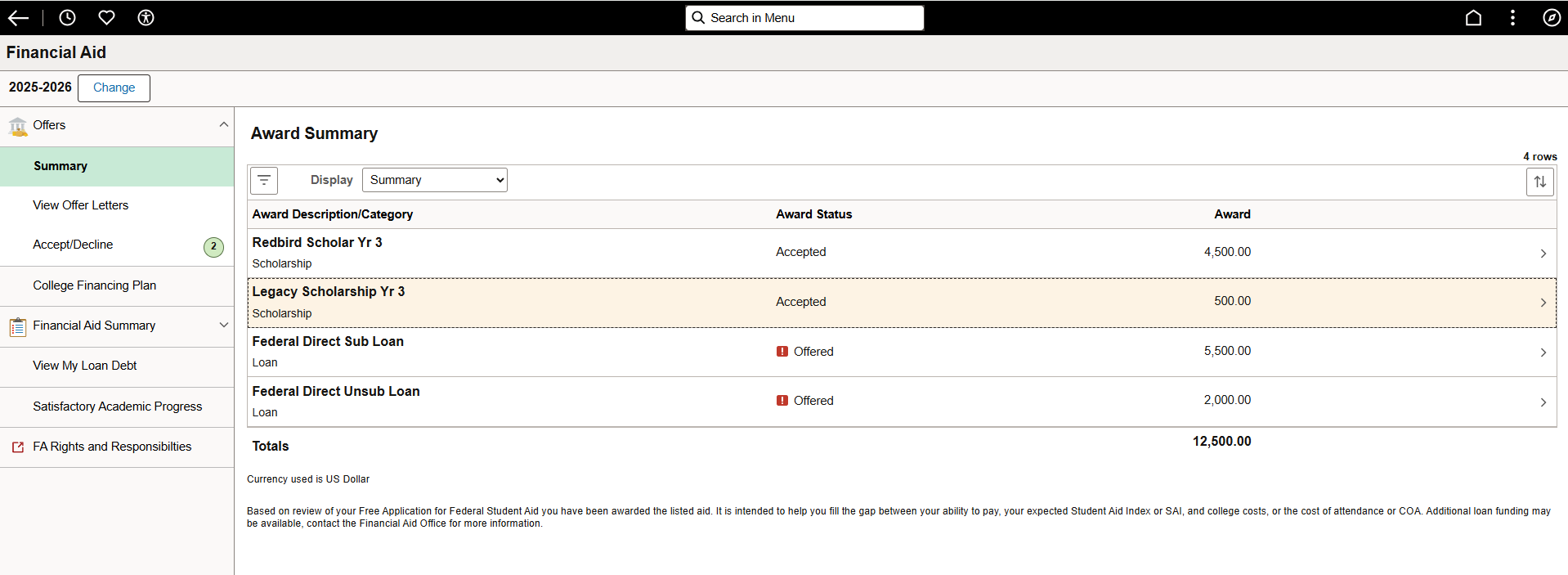
Task: Go to the home page icon
Action: pos(1473,18)
